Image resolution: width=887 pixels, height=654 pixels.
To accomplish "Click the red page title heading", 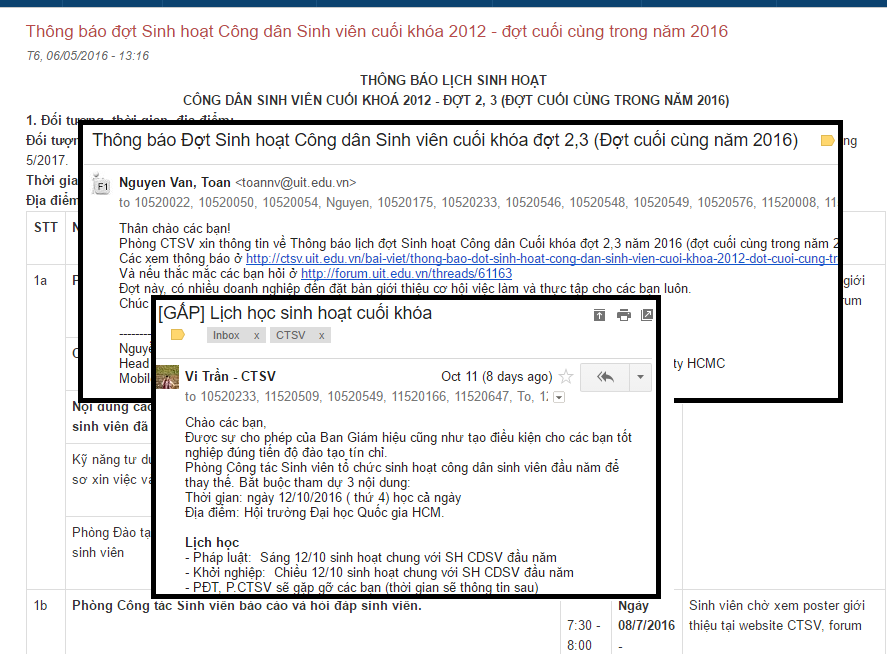I will [x=377, y=32].
